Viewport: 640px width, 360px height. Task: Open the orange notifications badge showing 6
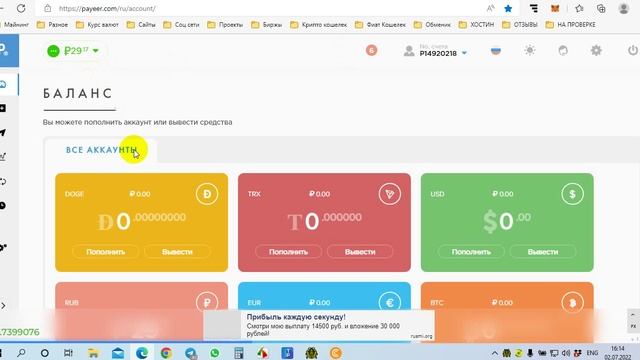(x=371, y=50)
